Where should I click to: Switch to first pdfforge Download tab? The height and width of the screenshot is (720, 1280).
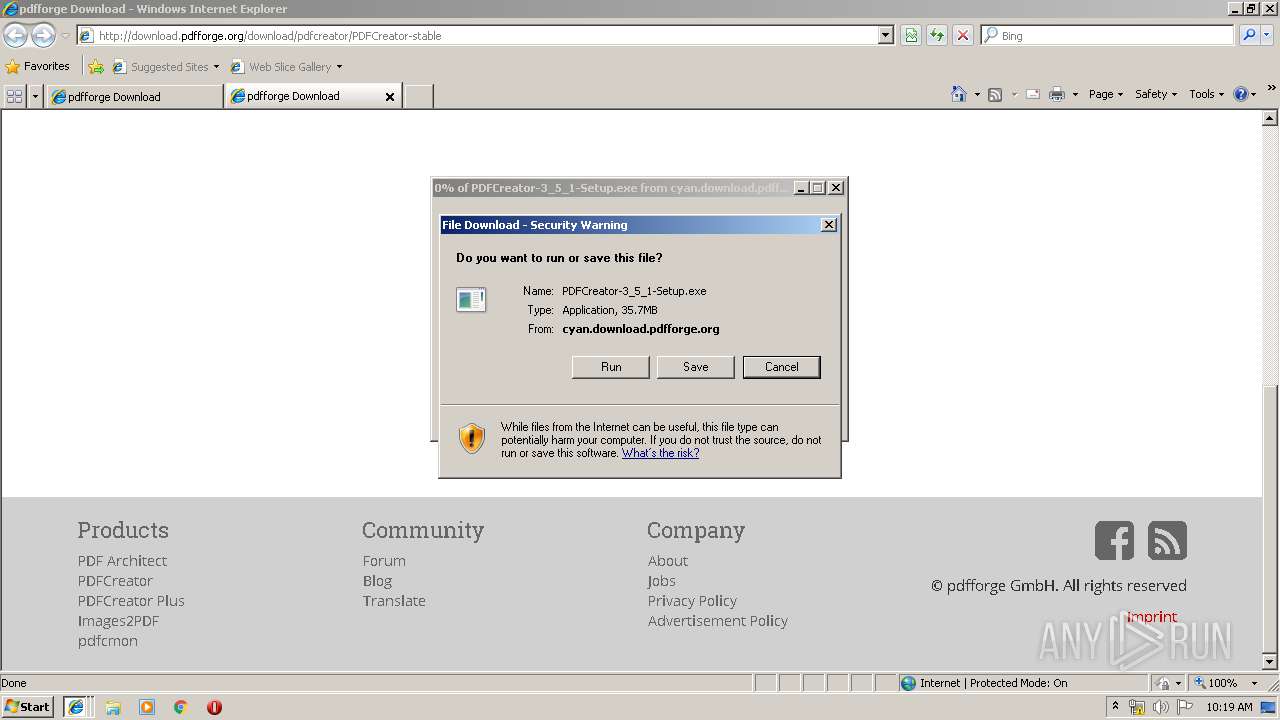coord(134,96)
